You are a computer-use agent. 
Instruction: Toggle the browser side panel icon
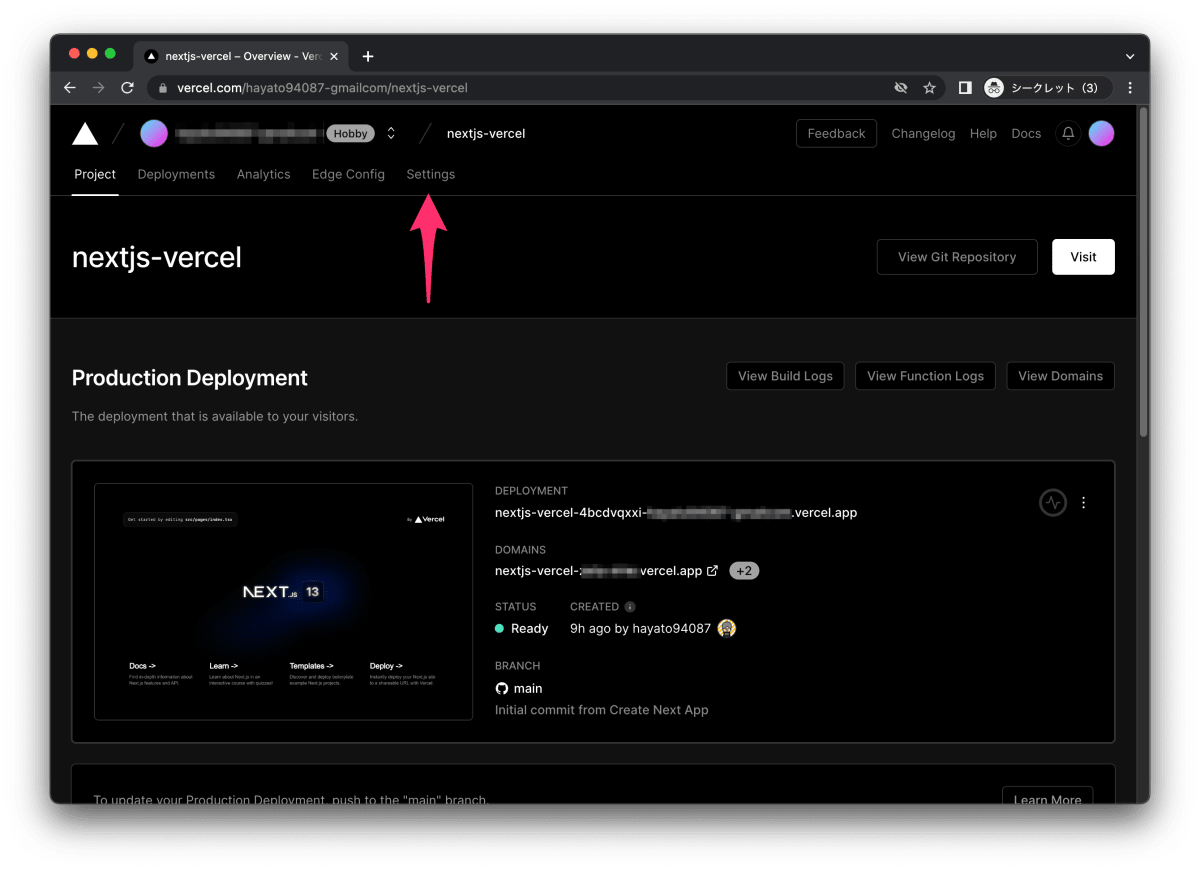(965, 88)
